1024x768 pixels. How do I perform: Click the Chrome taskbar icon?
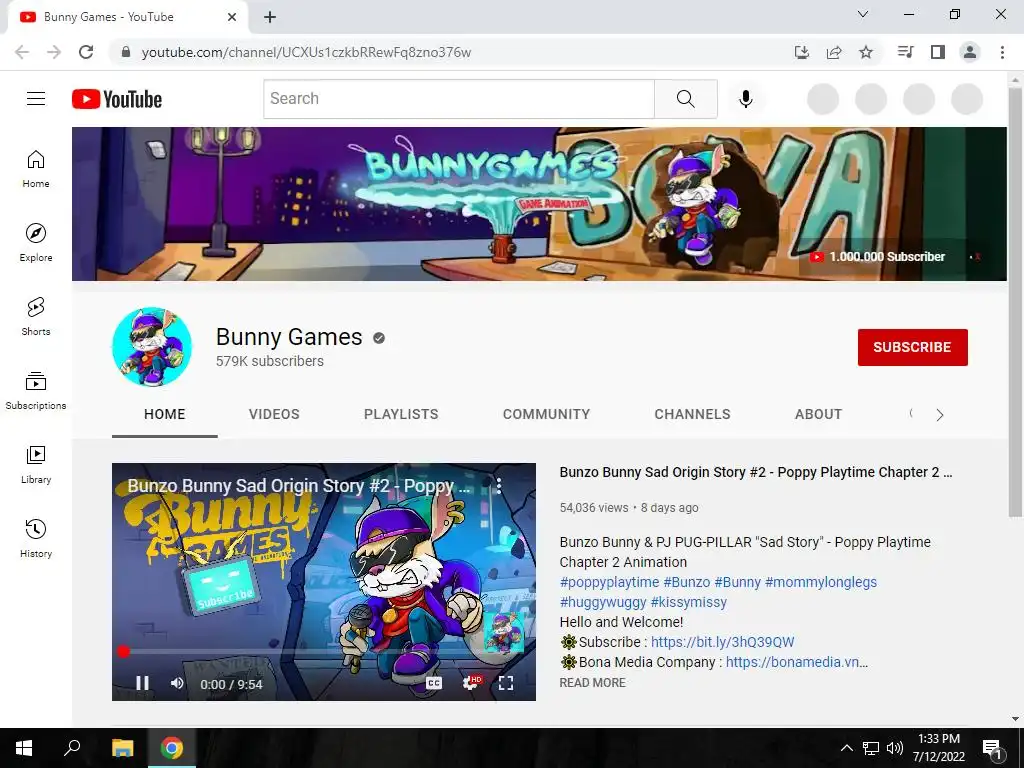[172, 748]
